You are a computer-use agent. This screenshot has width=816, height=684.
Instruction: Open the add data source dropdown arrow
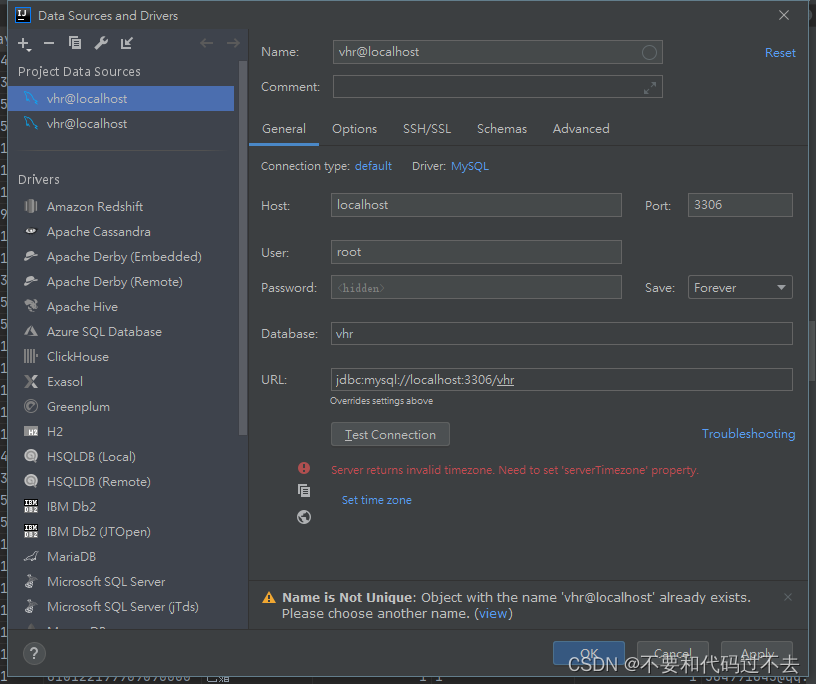coord(31,48)
